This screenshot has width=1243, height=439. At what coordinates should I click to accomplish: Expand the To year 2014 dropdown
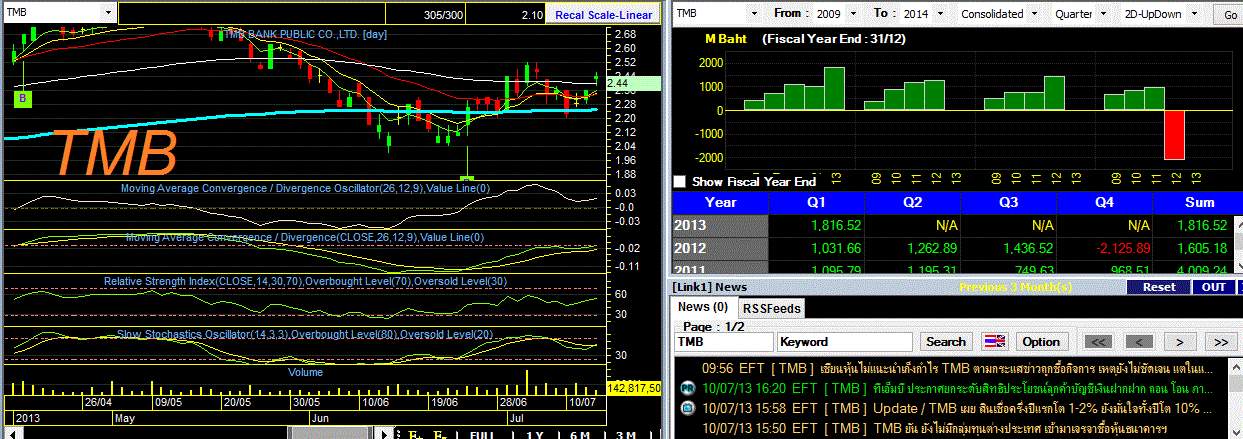pos(941,14)
